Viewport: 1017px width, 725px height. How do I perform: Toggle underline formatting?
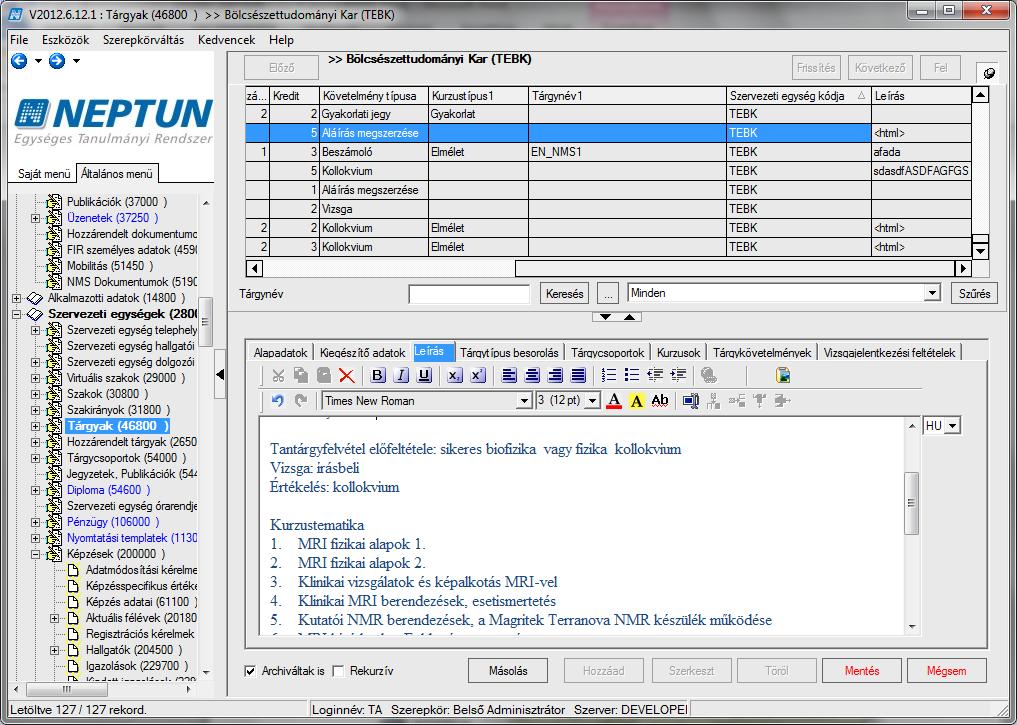click(x=424, y=375)
